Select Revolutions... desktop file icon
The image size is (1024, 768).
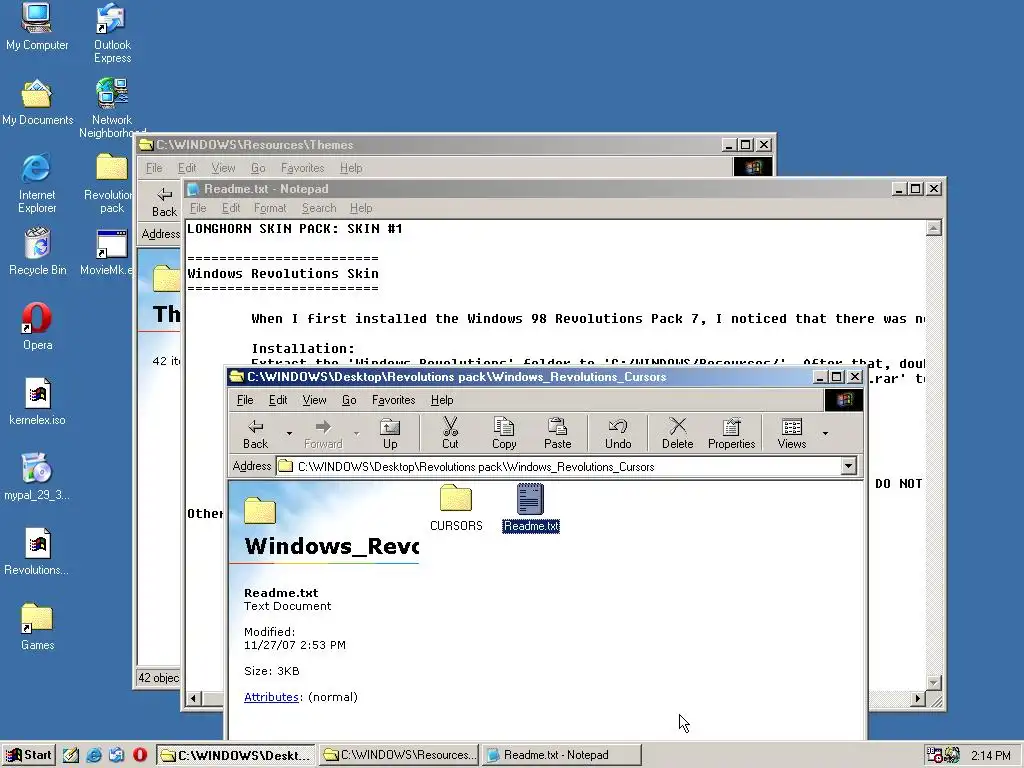(x=37, y=552)
